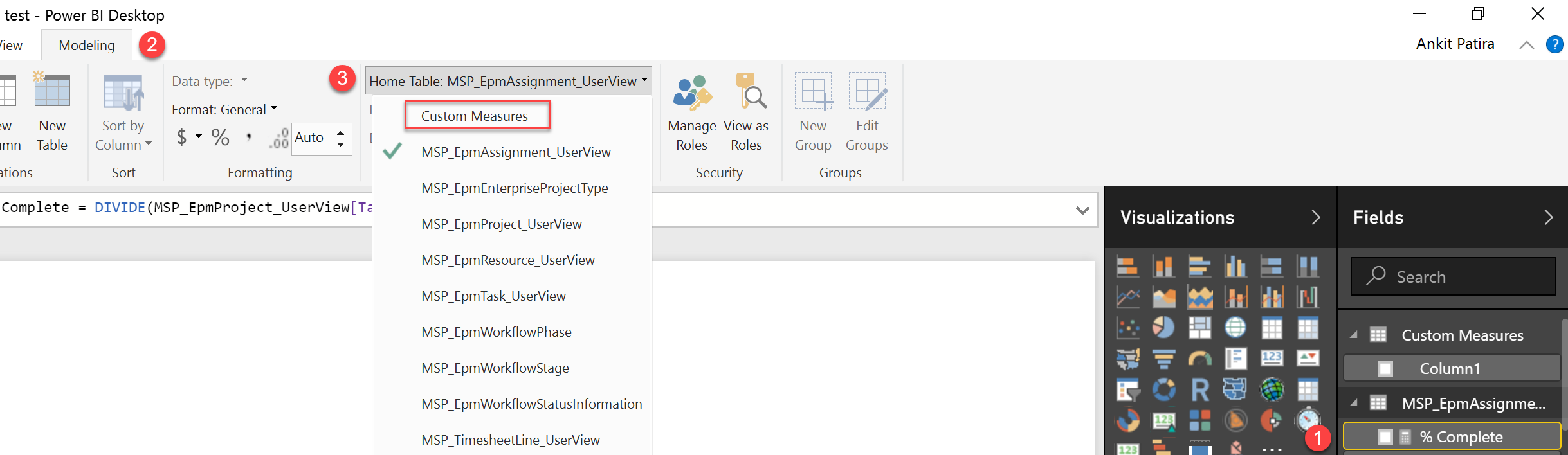Select the 100% stacked column chart visual
The image size is (1568, 455).
[x=1308, y=265]
